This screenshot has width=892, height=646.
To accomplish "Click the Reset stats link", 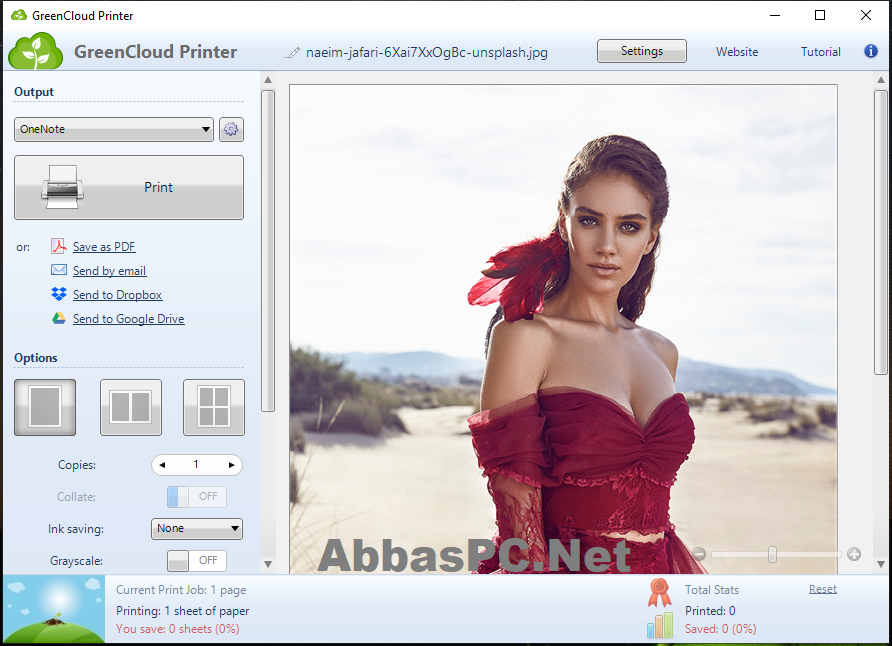I will tap(823, 589).
